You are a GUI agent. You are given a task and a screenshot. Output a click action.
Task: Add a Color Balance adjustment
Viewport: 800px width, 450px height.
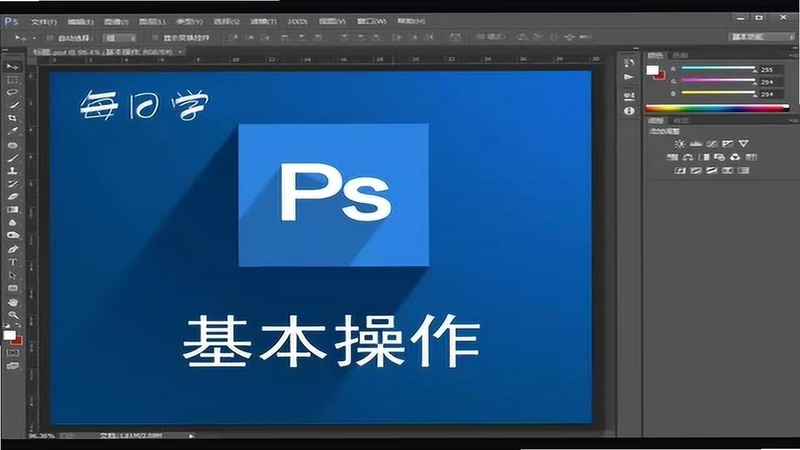[x=688, y=157]
